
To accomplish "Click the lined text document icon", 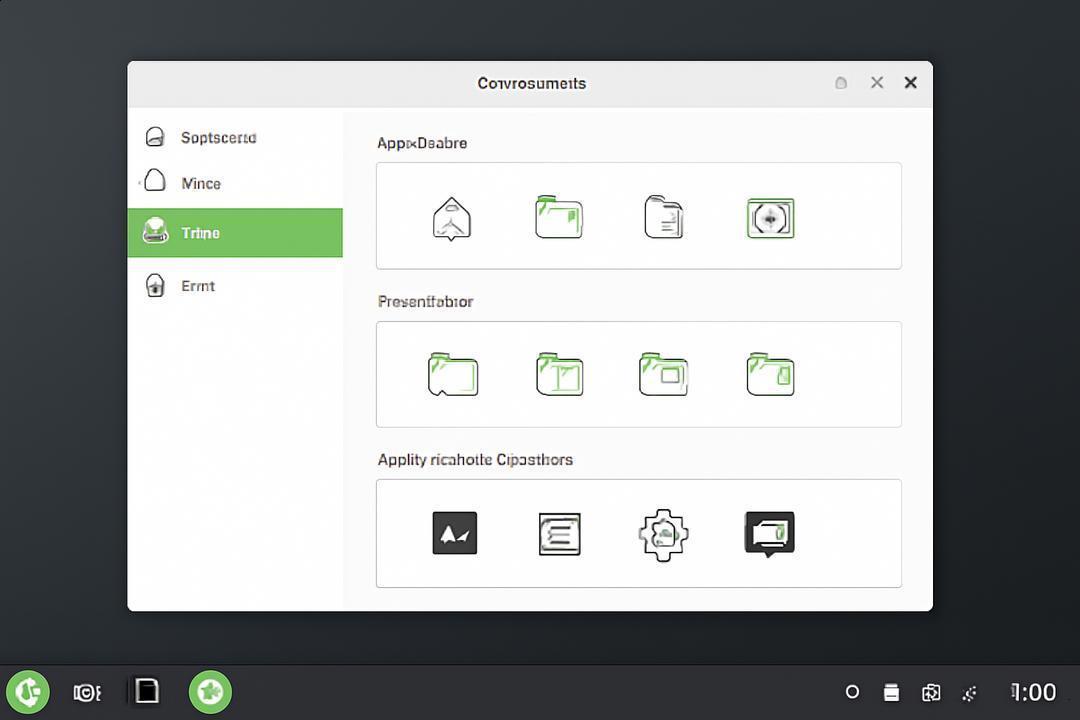I will point(559,533).
